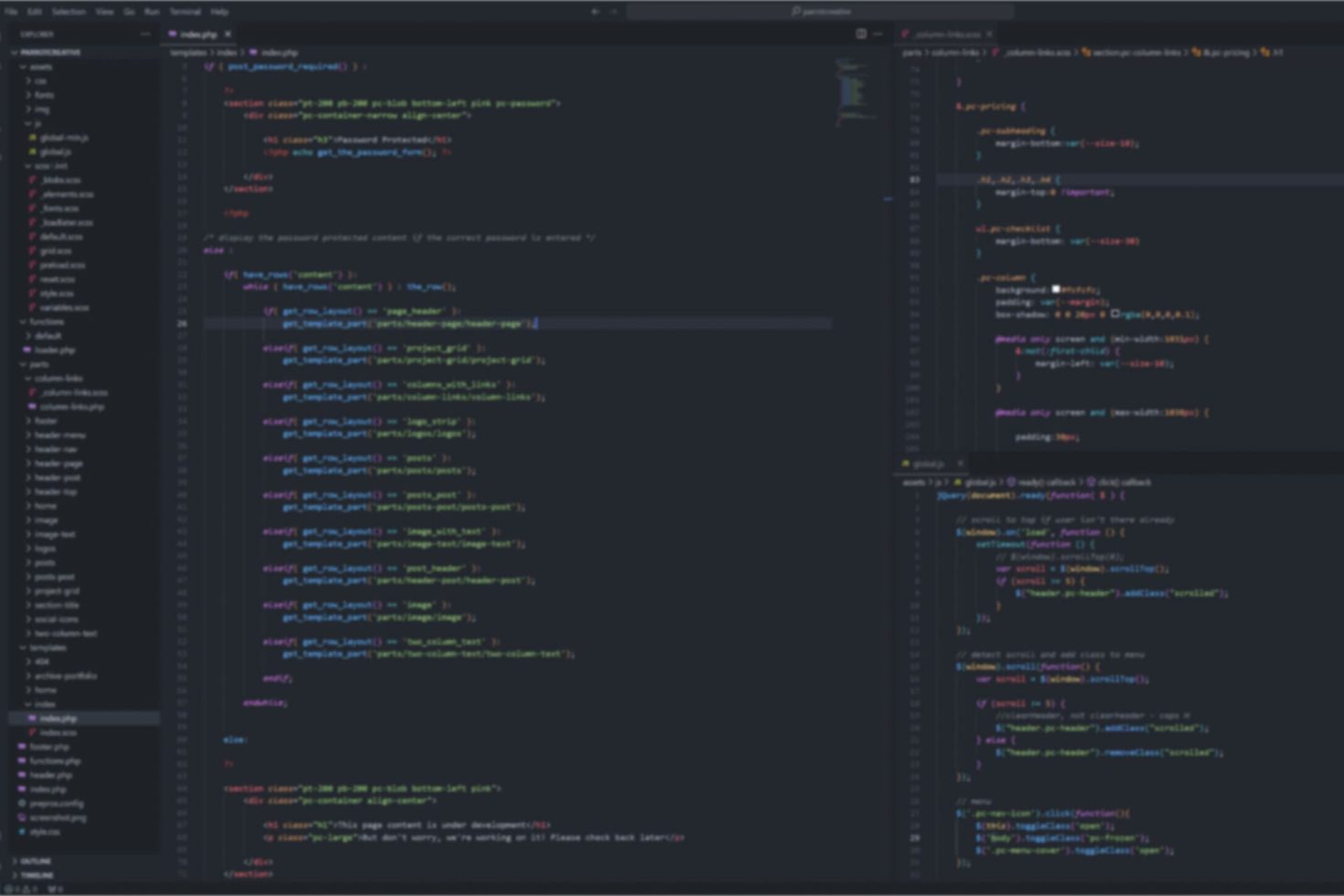Toggle the editor split layout button
Viewport: 1344px width, 896px height.
(x=860, y=33)
